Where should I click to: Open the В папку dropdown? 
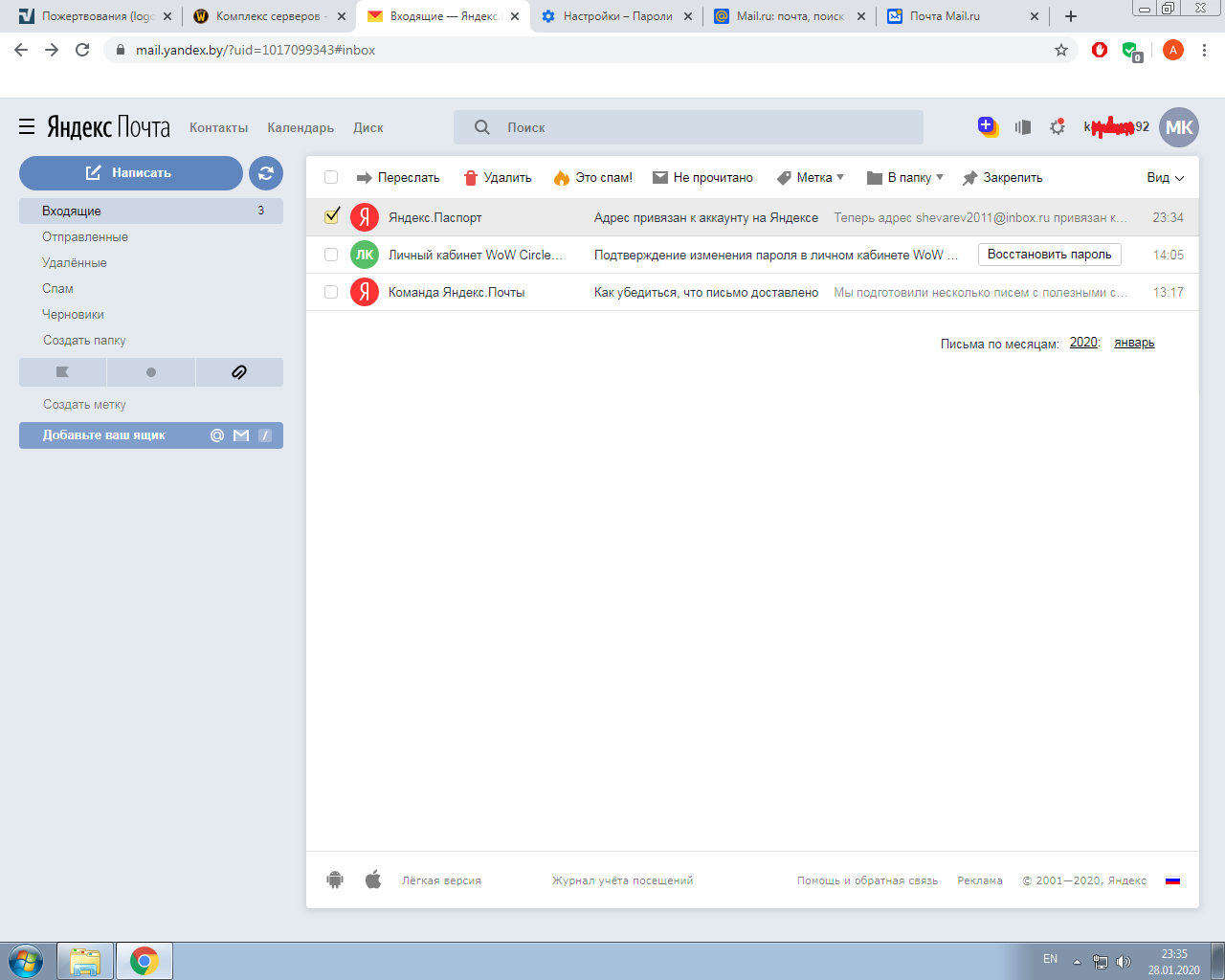click(x=905, y=178)
